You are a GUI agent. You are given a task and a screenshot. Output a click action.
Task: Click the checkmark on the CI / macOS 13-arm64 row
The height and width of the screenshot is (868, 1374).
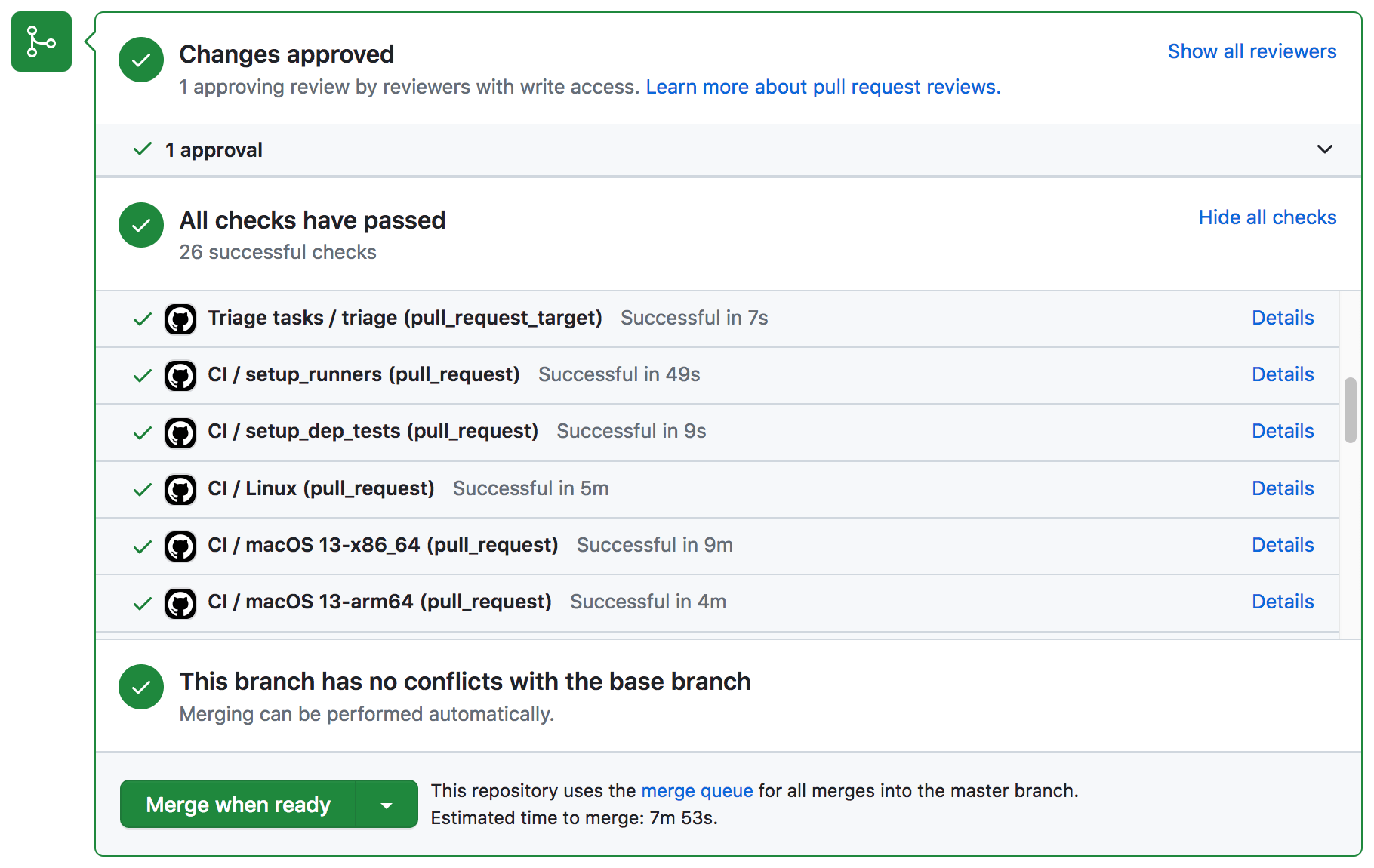(142, 603)
